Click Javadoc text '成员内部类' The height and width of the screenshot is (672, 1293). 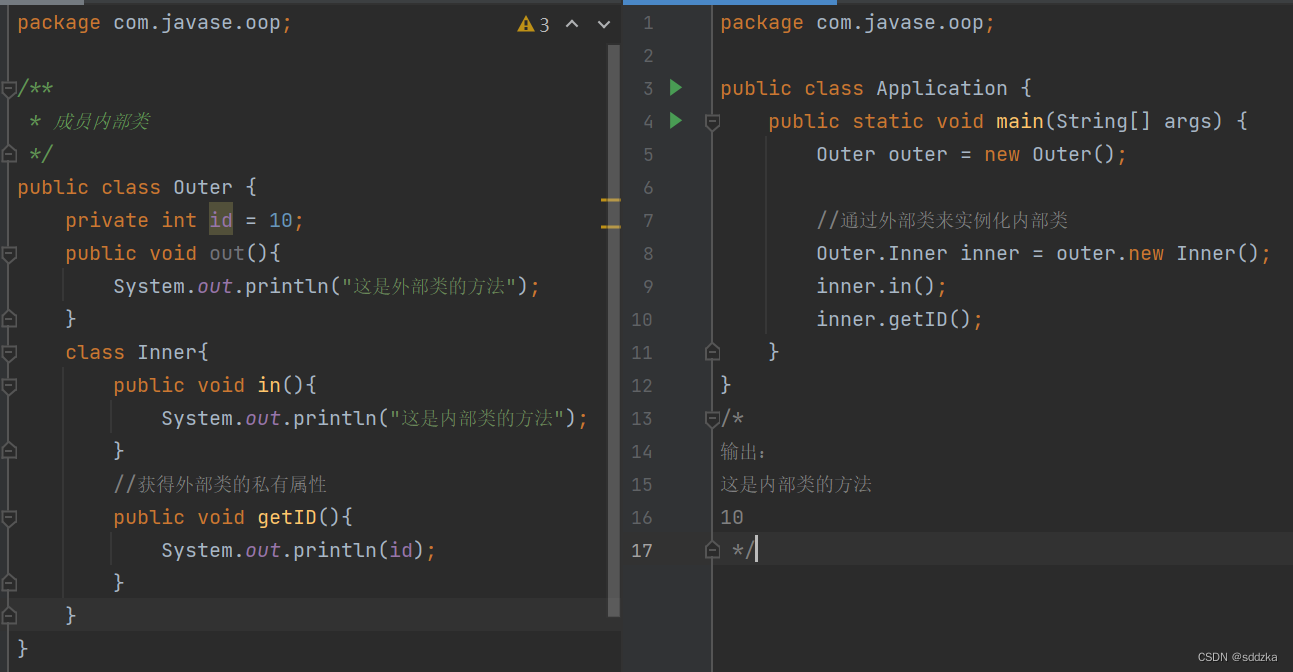coord(102,121)
